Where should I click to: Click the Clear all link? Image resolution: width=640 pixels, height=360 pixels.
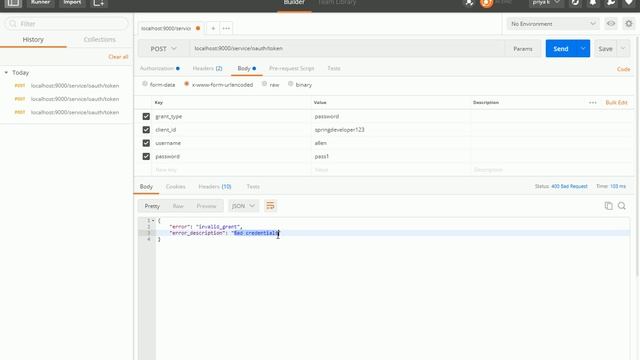(x=118, y=57)
